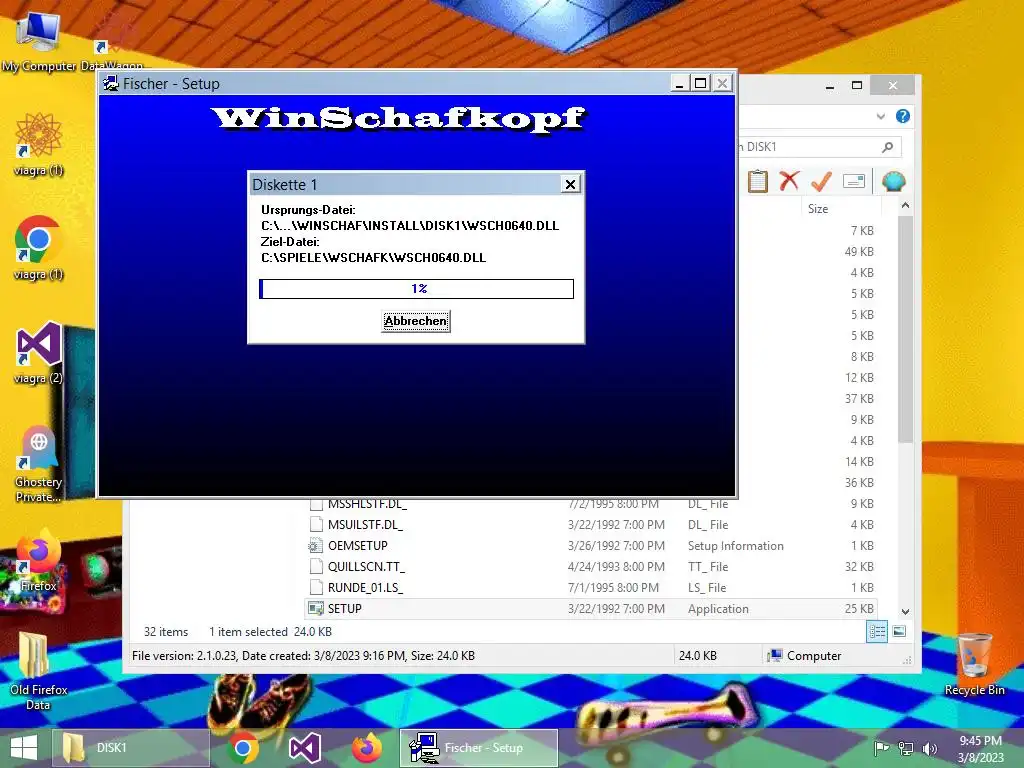Screen dimensions: 1024x768
Task: Click the taskbar clock showing 9:45 PM
Action: click(980, 748)
